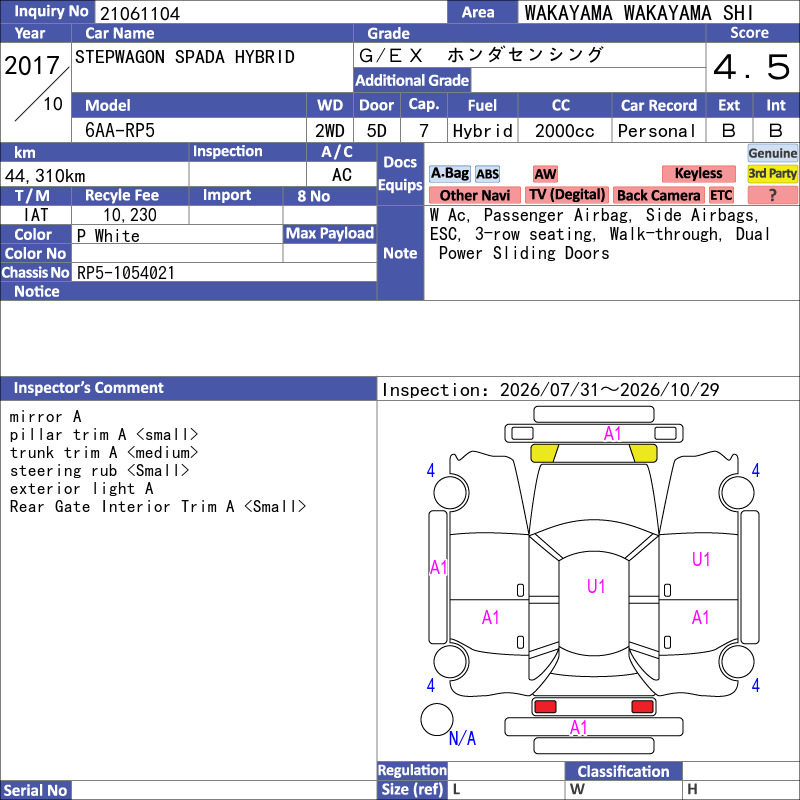Click the ETC equipment badge

(721, 195)
